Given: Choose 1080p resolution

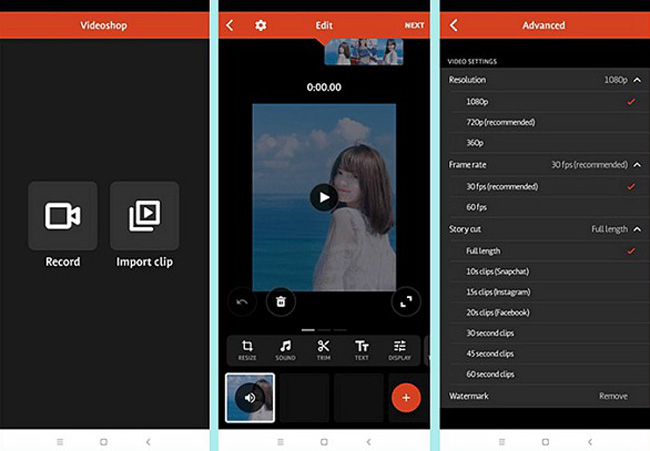Looking at the screenshot, I should point(549,102).
